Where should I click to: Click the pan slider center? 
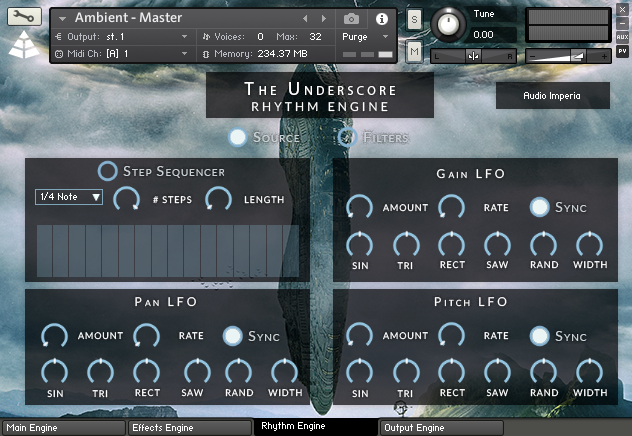coord(473,56)
